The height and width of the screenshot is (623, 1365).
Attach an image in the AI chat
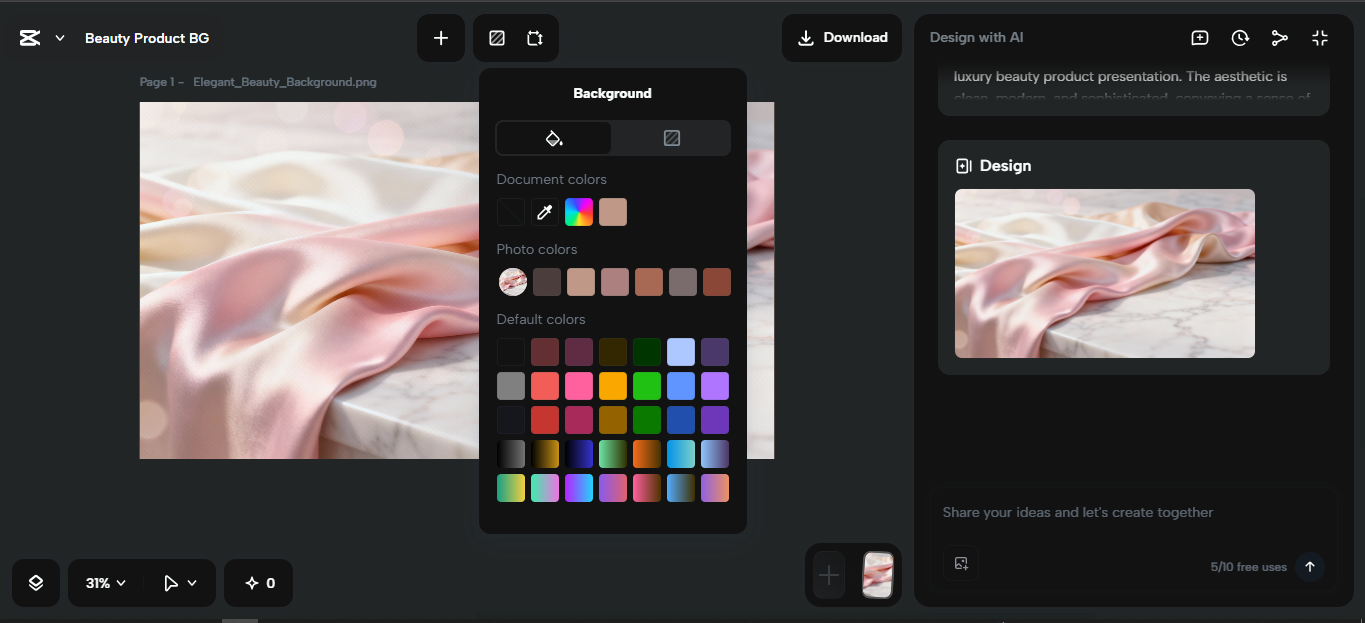pos(961,563)
